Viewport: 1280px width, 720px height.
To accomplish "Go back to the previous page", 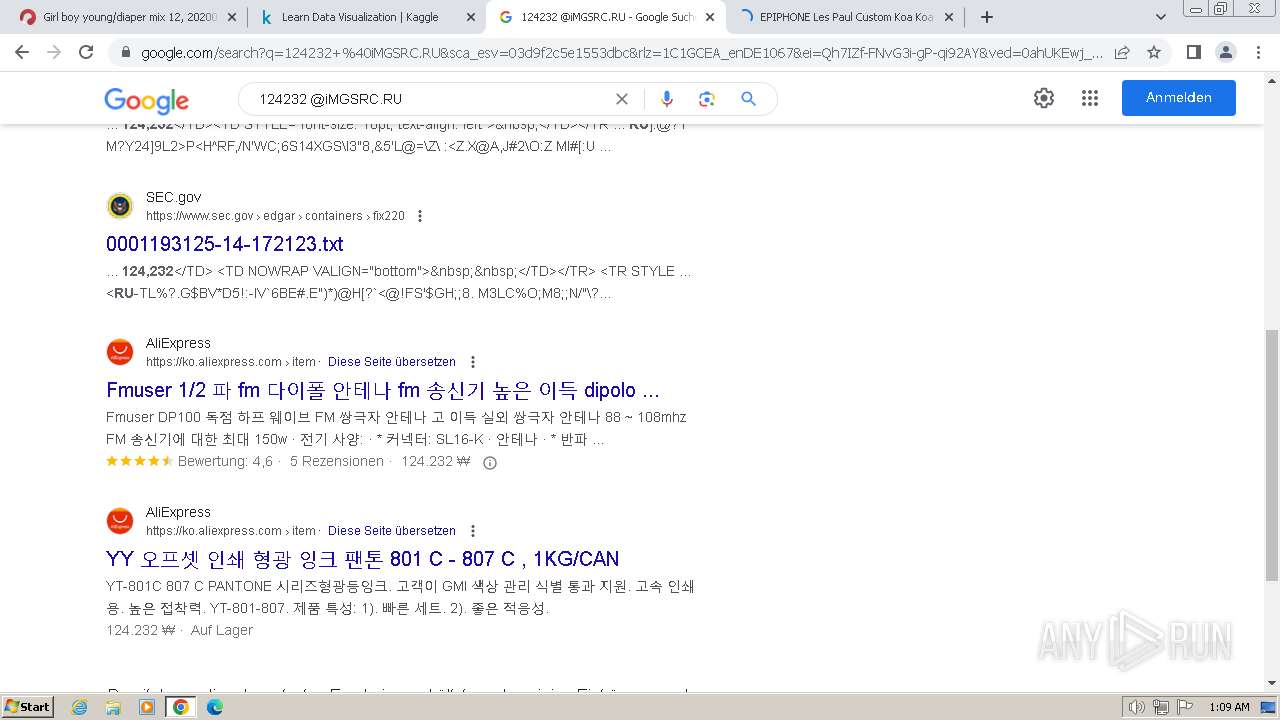I will pos(22,52).
